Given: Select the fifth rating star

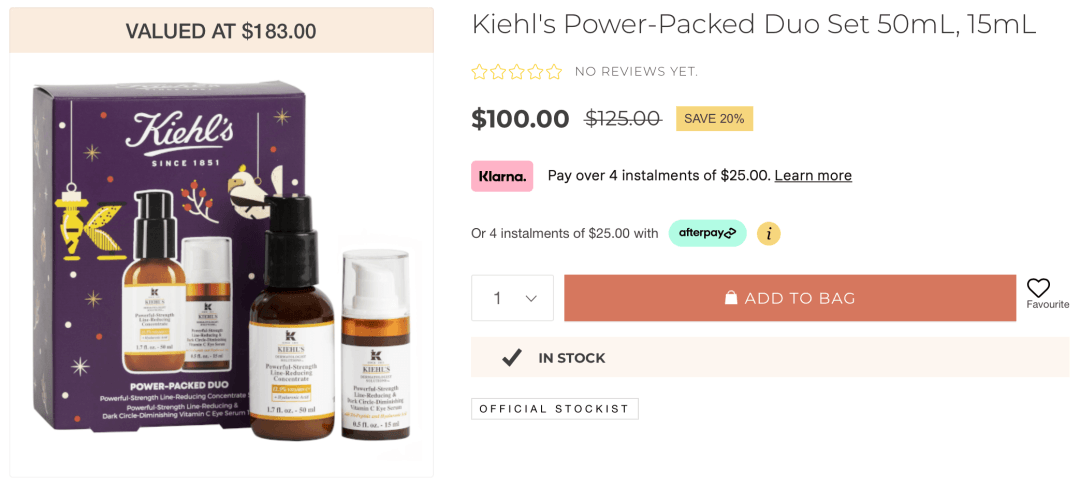Looking at the screenshot, I should (x=554, y=72).
